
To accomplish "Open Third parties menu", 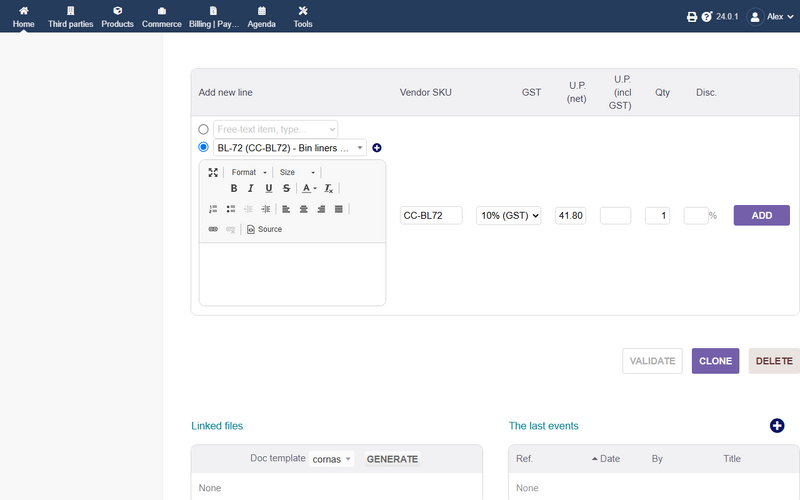I will (x=70, y=17).
